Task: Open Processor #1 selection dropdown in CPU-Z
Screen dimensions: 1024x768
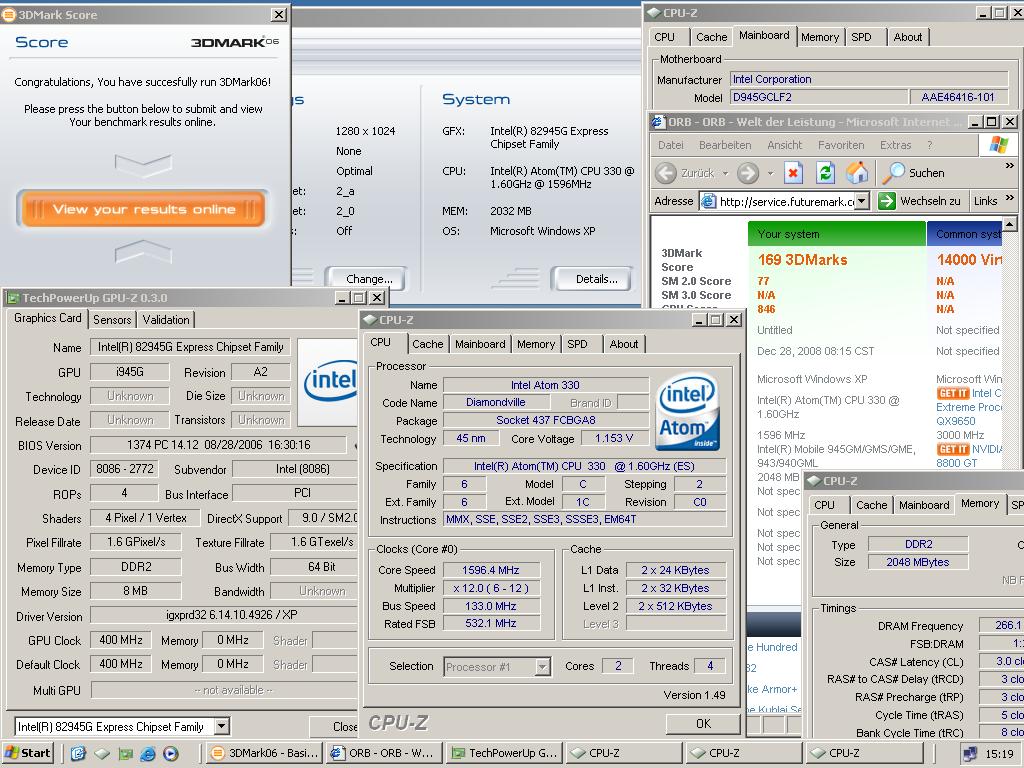Action: 542,667
